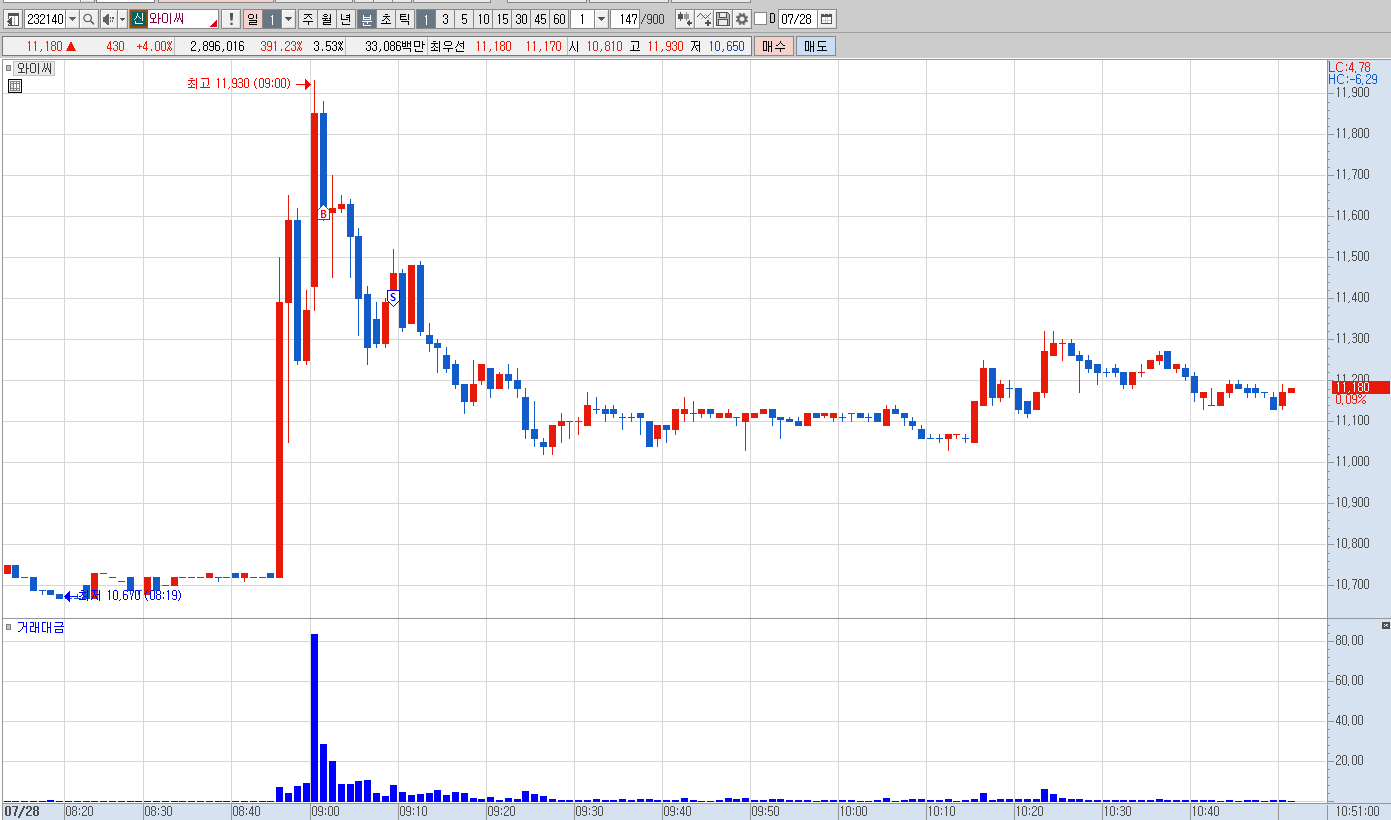The height and width of the screenshot is (820, 1391).
Task: Click the stock search magnifier icon
Action: click(x=89, y=19)
